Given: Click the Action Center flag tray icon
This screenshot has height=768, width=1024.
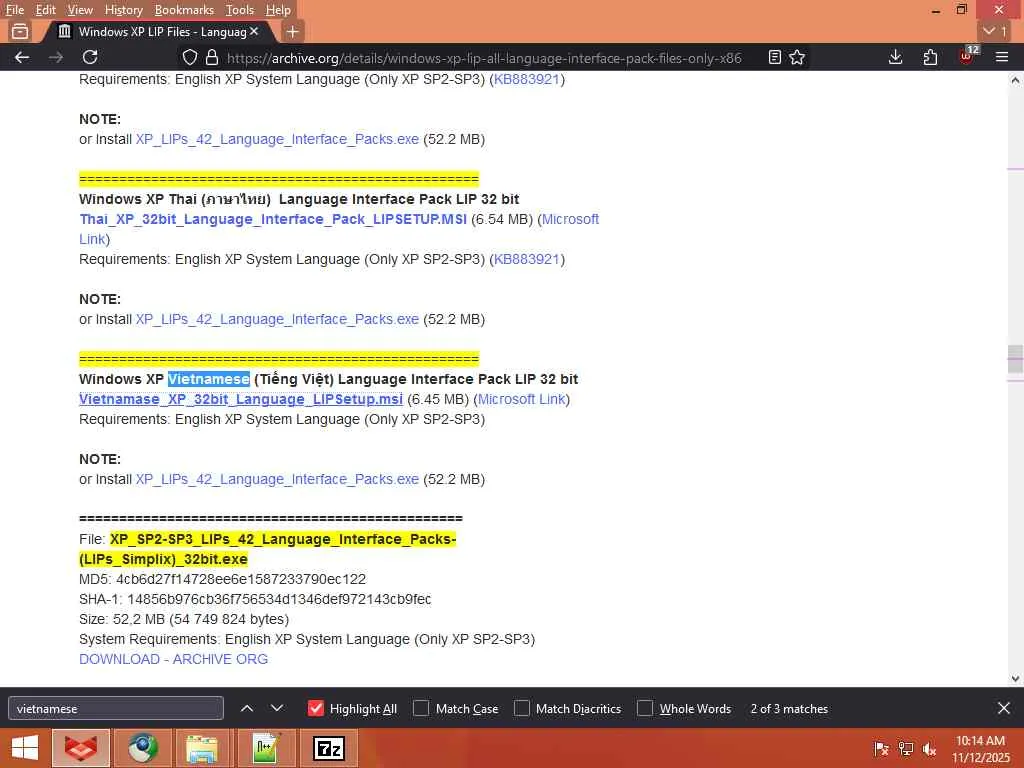Looking at the screenshot, I should [x=882, y=748].
